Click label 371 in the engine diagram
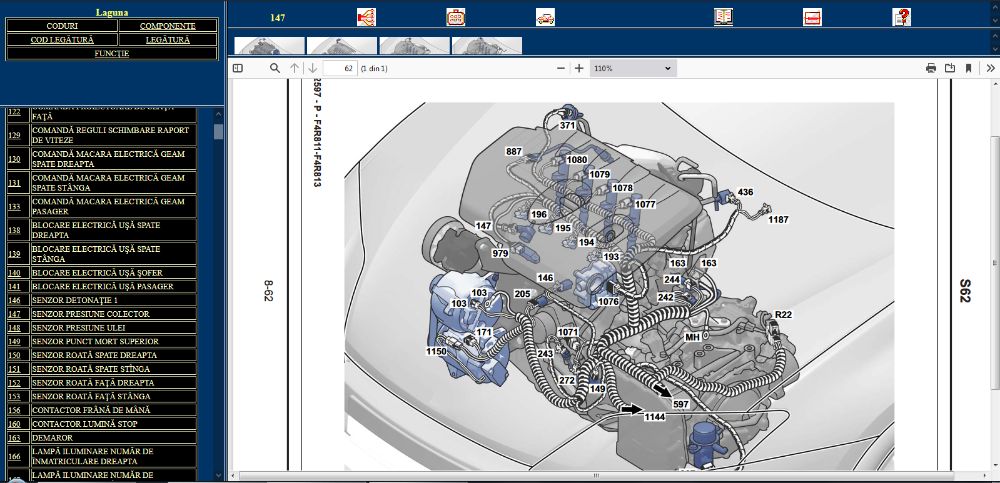 [568, 126]
